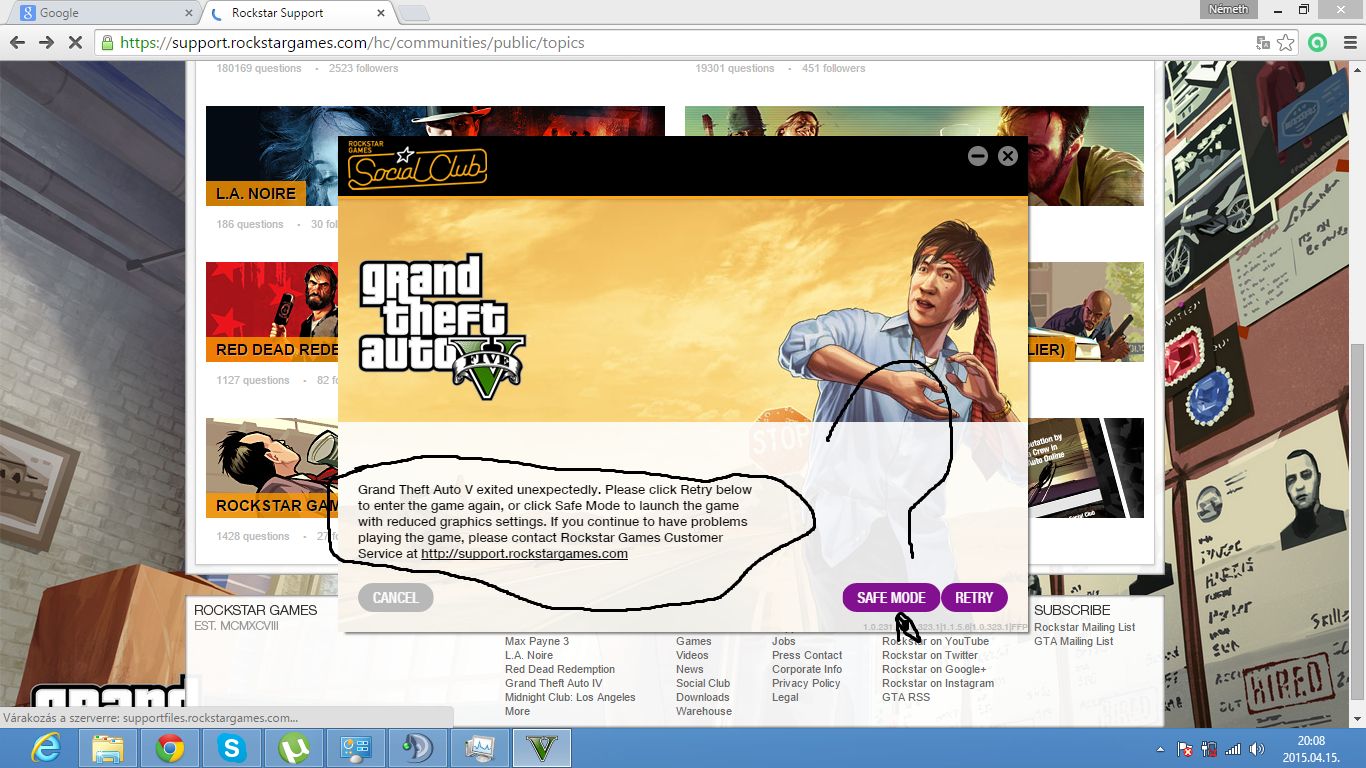Open the Control Panel taskbar icon

[356, 748]
